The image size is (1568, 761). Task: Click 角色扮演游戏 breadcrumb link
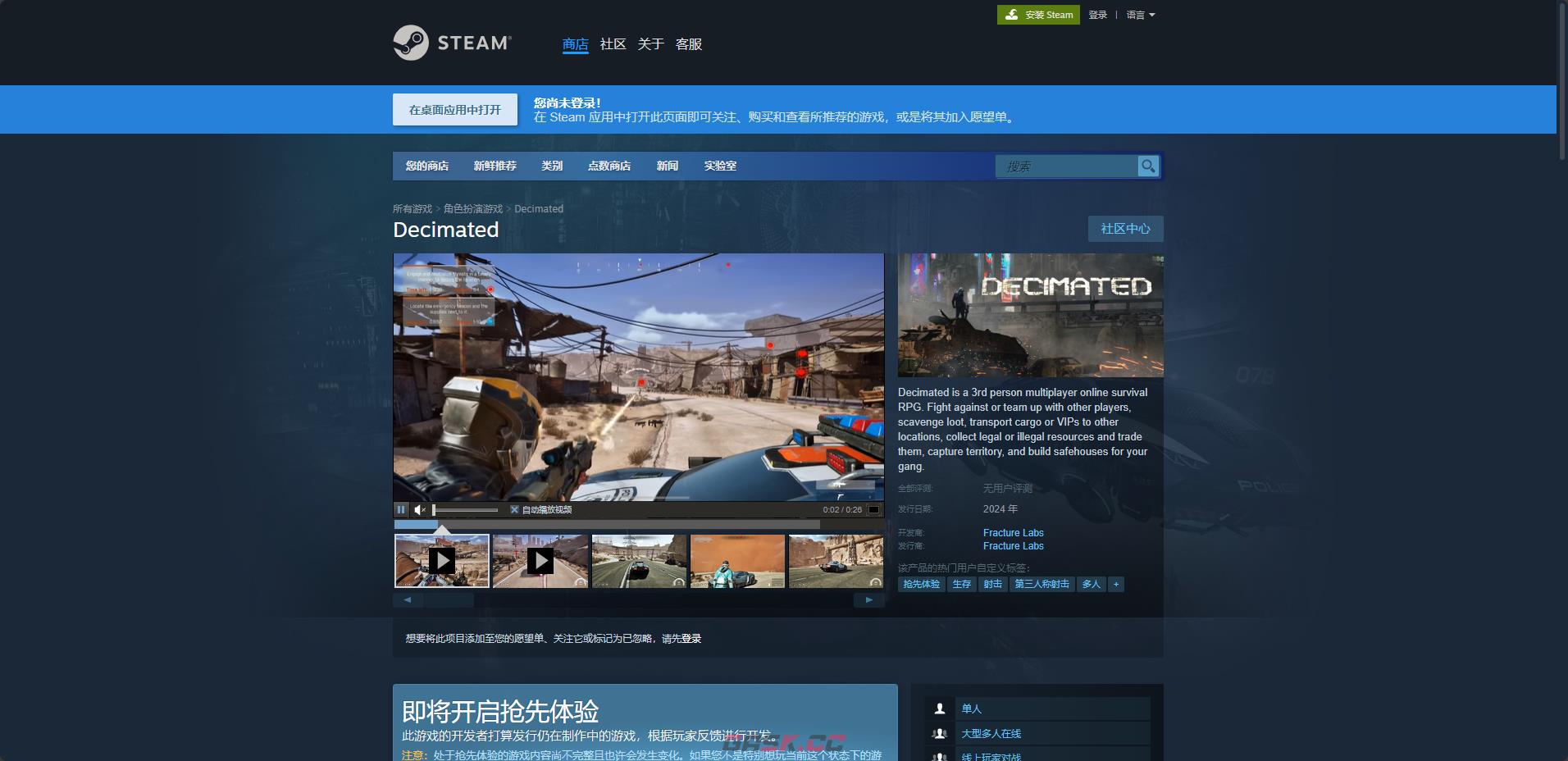(473, 209)
